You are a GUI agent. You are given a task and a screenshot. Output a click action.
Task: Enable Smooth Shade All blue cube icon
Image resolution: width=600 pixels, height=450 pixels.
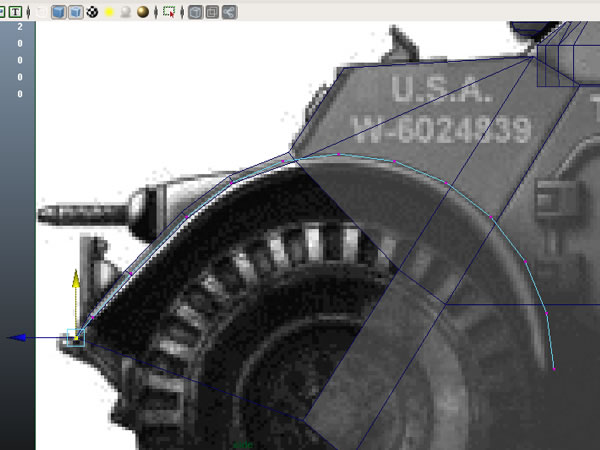click(x=59, y=12)
